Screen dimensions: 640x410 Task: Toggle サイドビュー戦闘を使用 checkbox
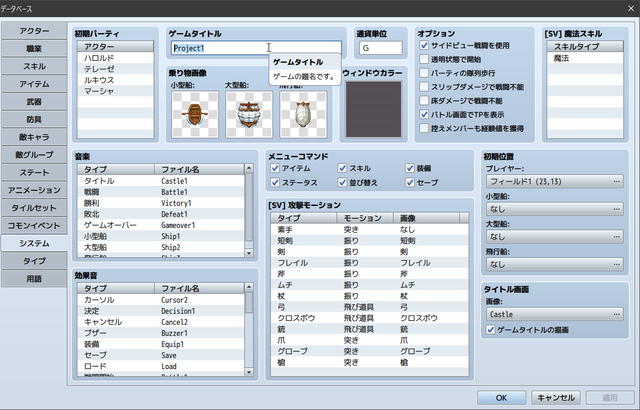point(424,45)
